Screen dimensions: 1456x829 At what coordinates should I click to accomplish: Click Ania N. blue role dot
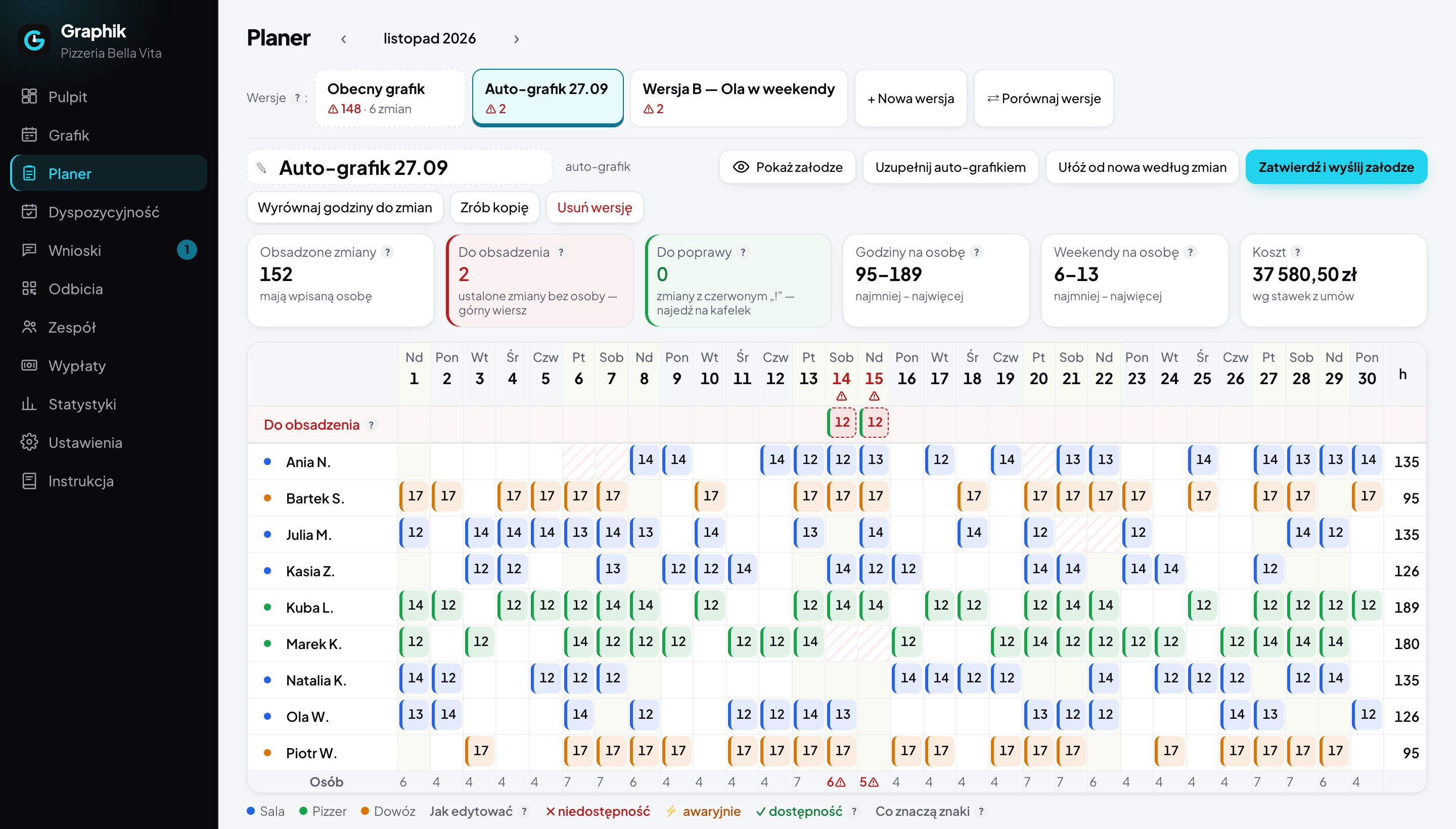click(267, 462)
